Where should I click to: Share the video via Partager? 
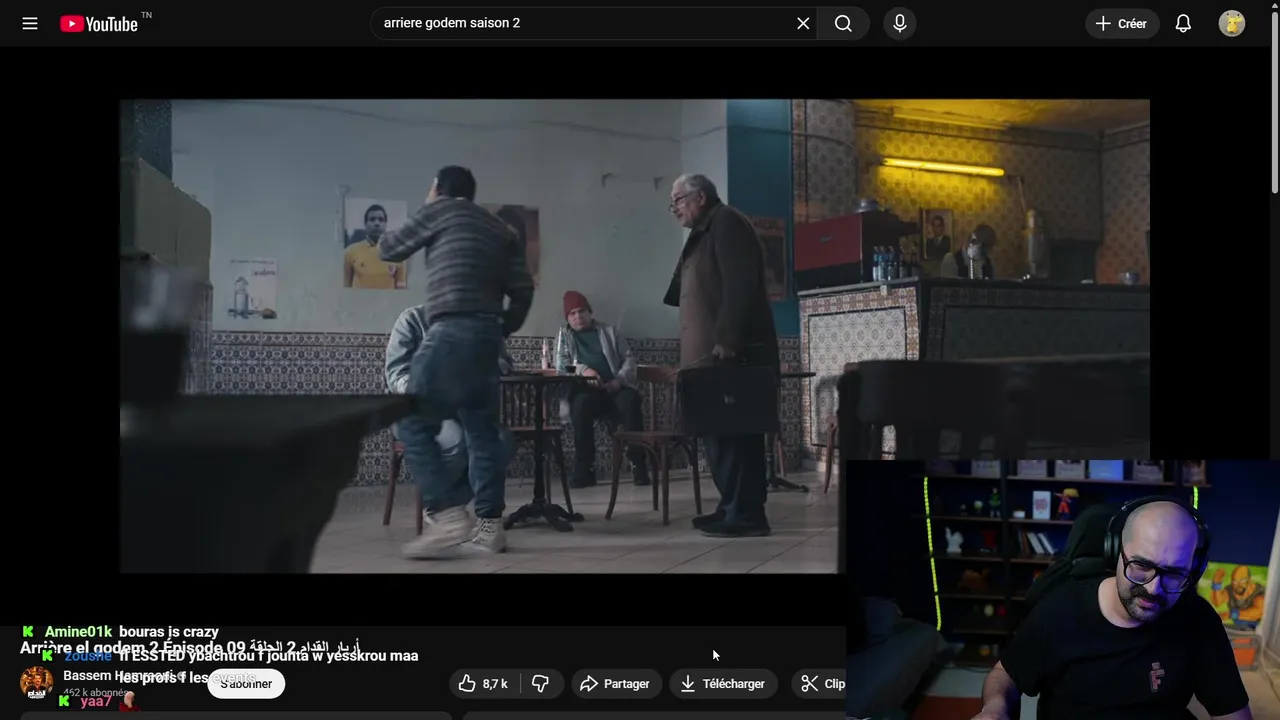pyautogui.click(x=616, y=684)
